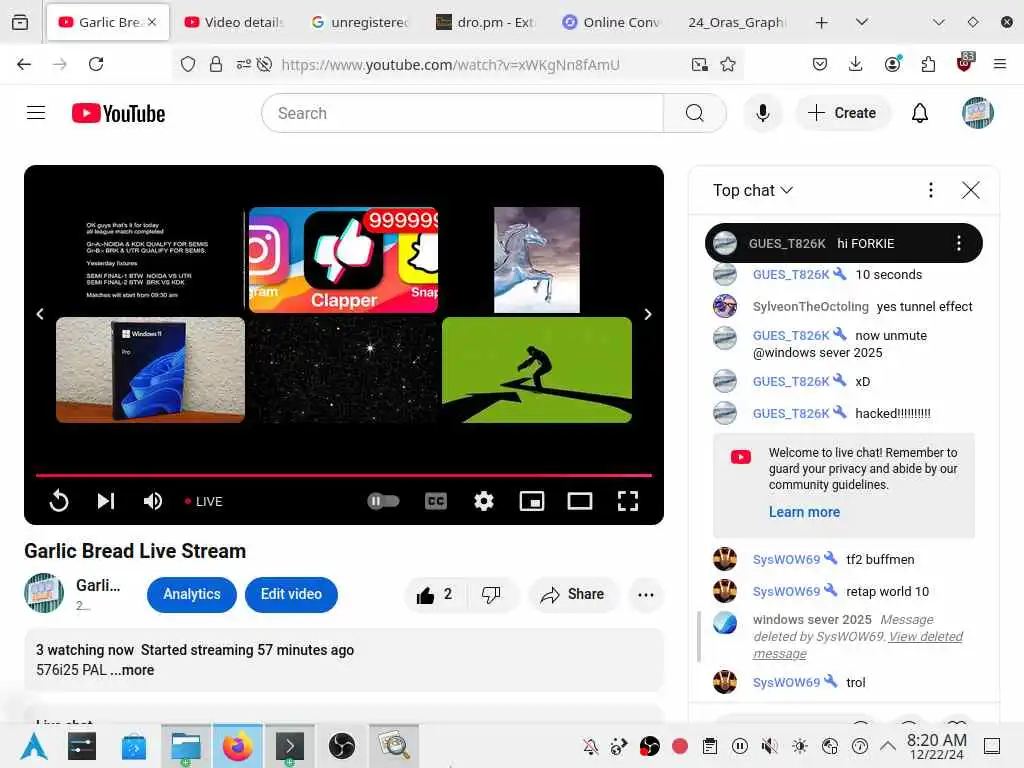Replay the video with the replay icon
Viewport: 1024px width, 768px height.
(x=59, y=501)
